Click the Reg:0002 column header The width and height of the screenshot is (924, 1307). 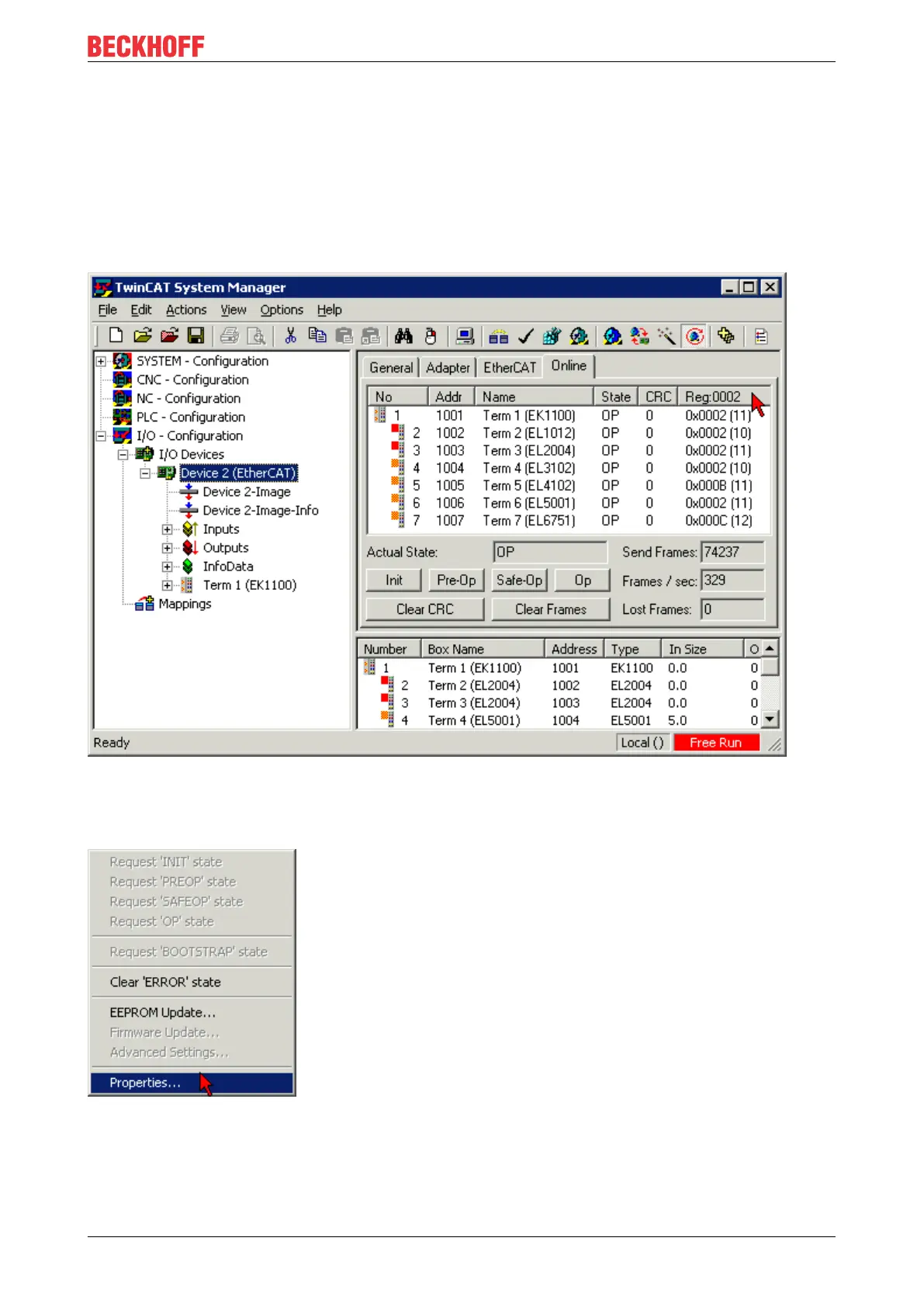724,397
